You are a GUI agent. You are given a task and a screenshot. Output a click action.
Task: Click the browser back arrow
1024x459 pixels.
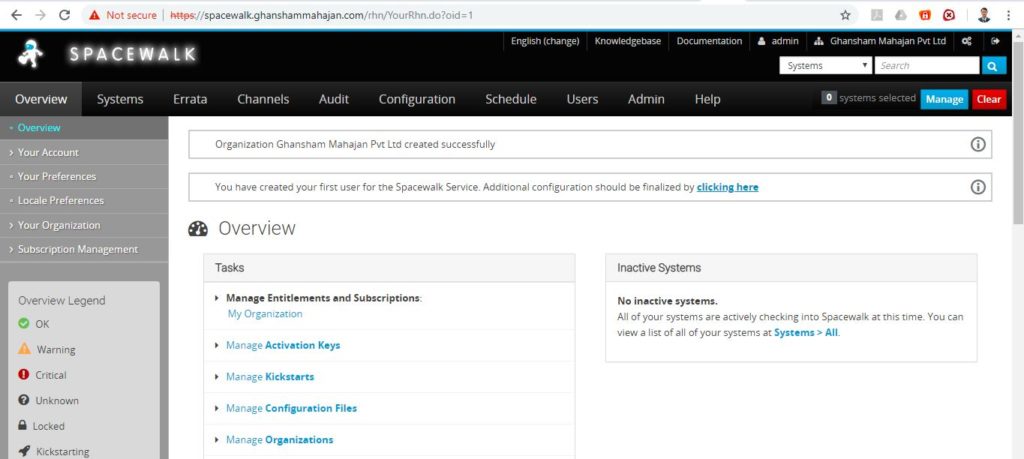tap(16, 15)
